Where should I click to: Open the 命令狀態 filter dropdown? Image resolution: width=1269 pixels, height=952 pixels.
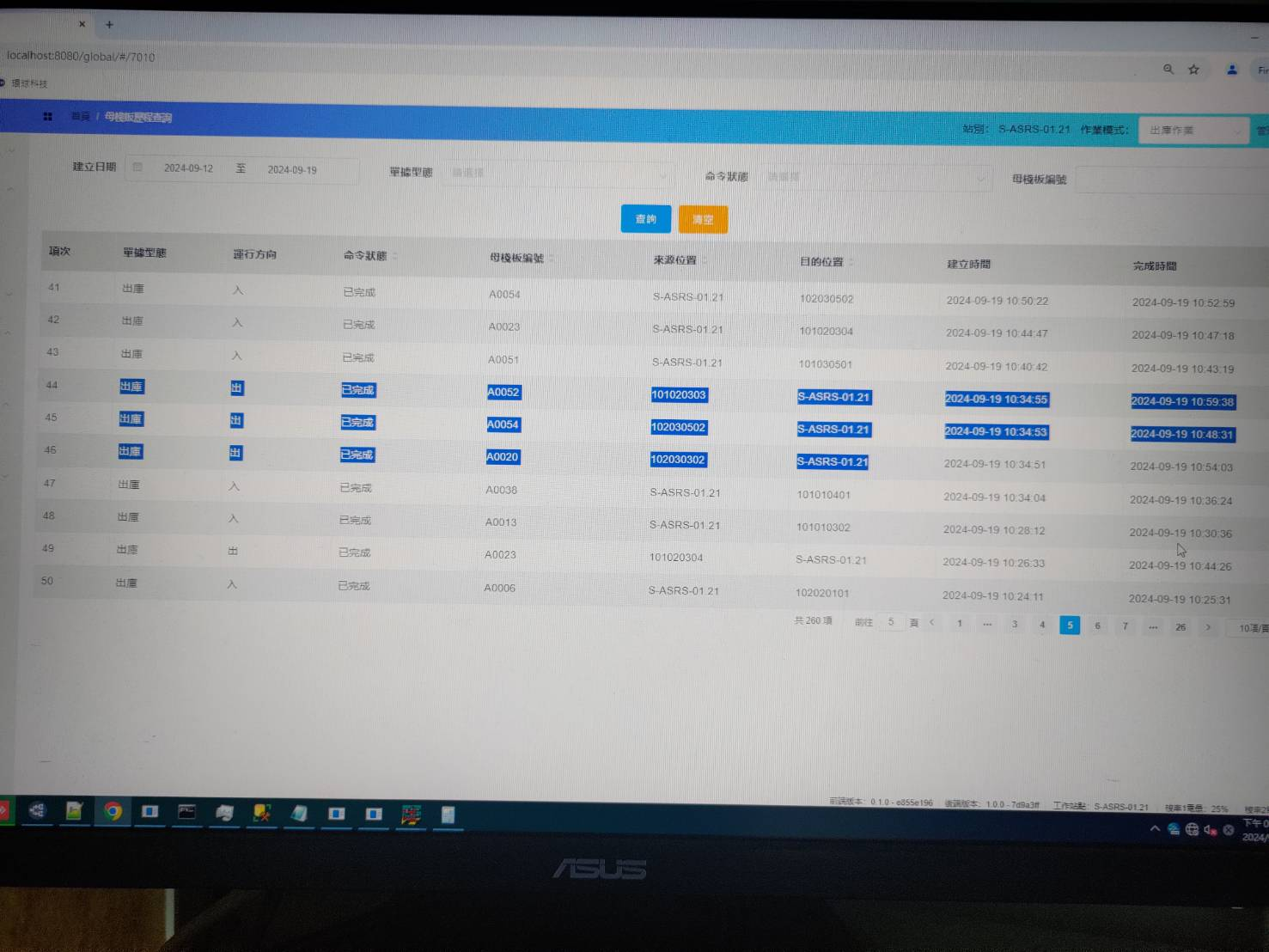pyautogui.click(x=874, y=177)
